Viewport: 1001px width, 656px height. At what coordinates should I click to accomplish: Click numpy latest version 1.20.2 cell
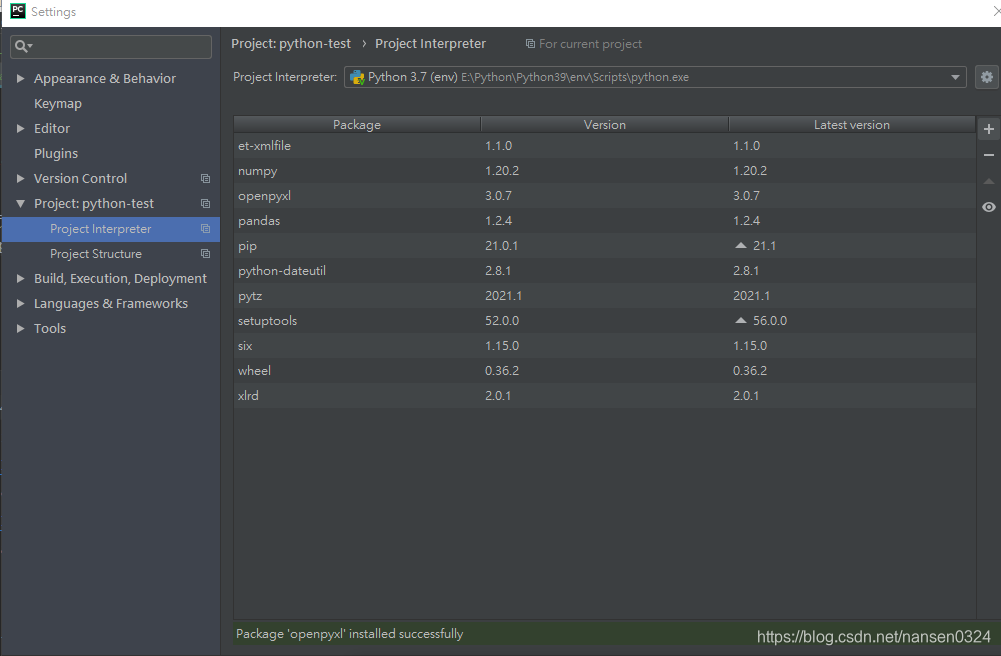tap(749, 170)
